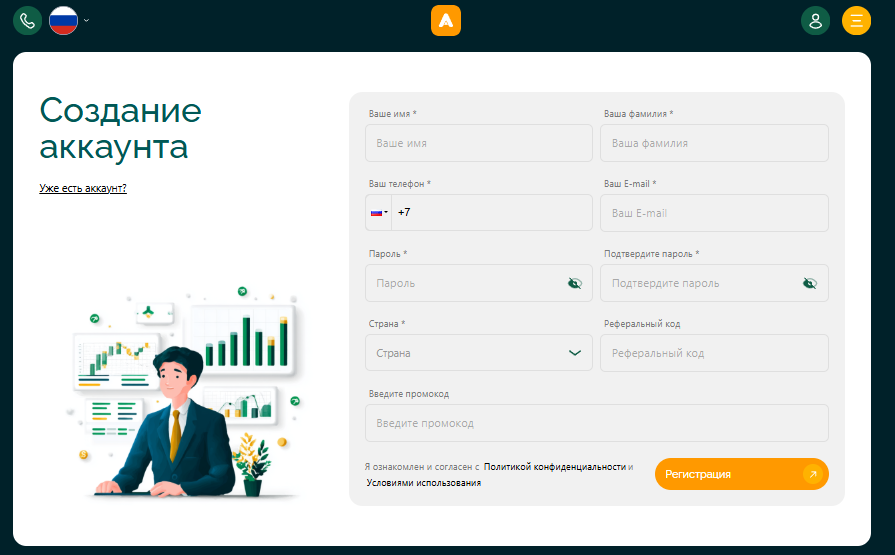The height and width of the screenshot is (555, 895).
Task: Click the orange 'Регистрация' button
Action: click(x=741, y=474)
